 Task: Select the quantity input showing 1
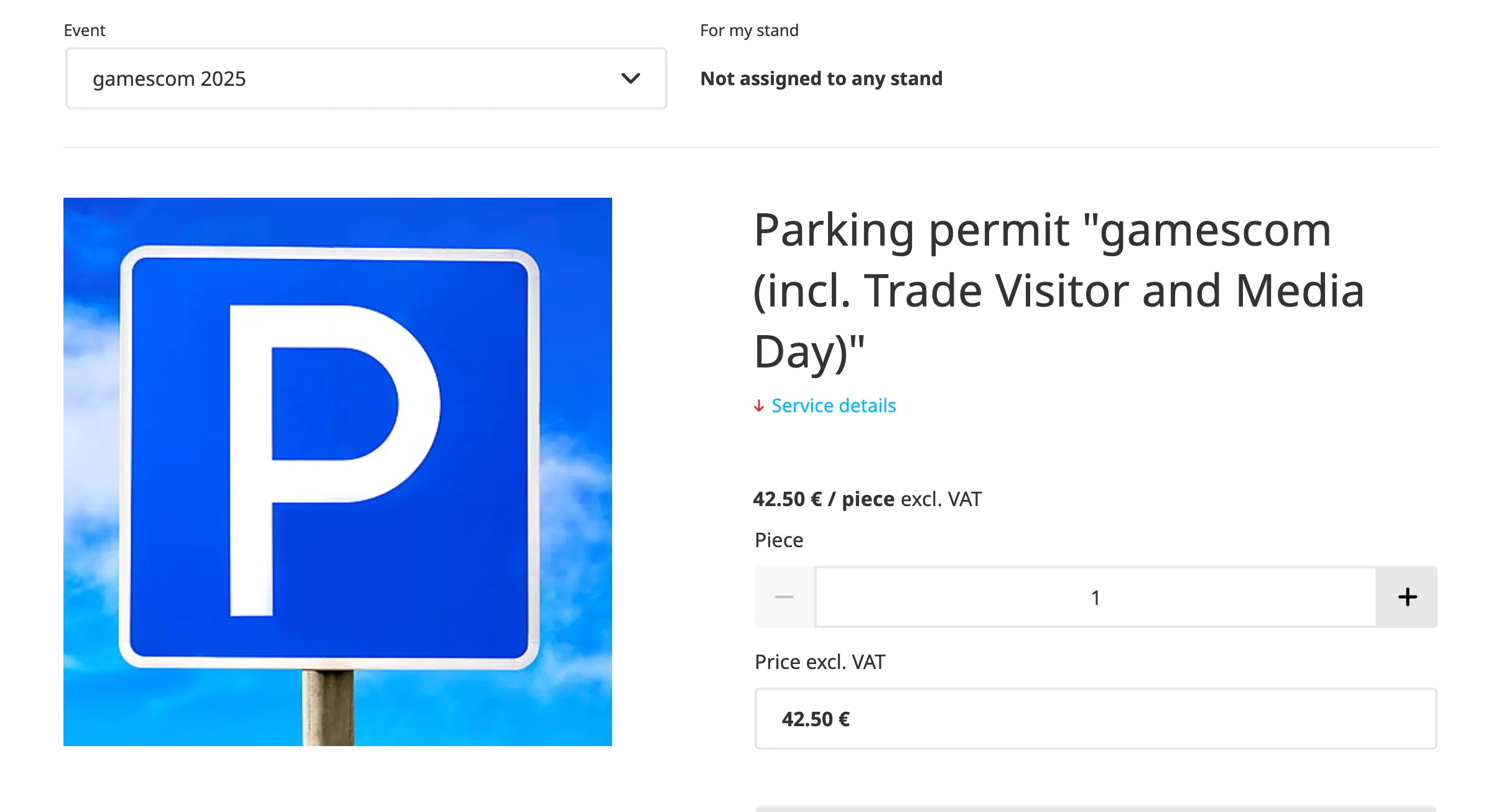(x=1094, y=596)
